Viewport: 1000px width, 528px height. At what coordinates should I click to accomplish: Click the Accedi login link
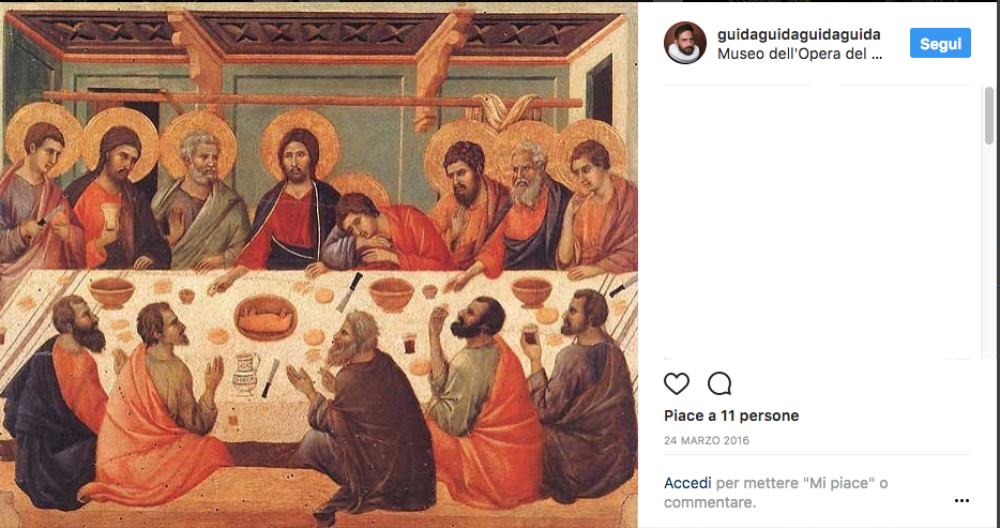coord(688,483)
